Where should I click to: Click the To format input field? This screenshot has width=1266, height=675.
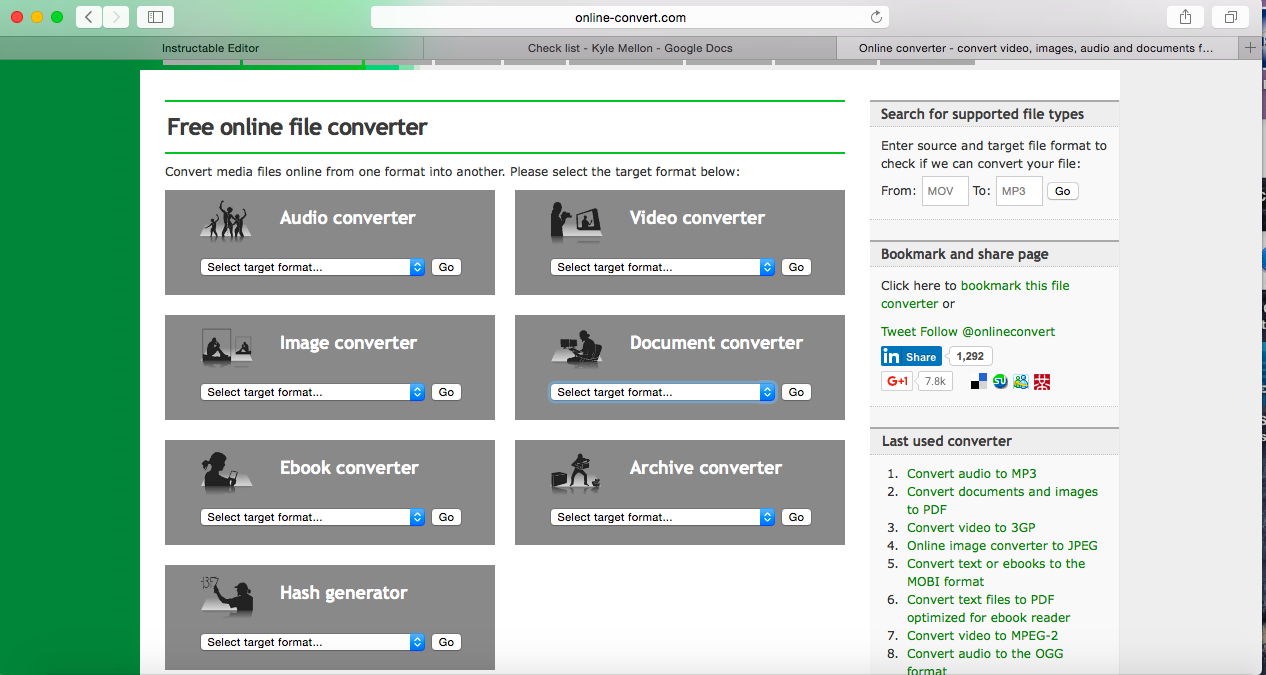pyautogui.click(x=1019, y=191)
